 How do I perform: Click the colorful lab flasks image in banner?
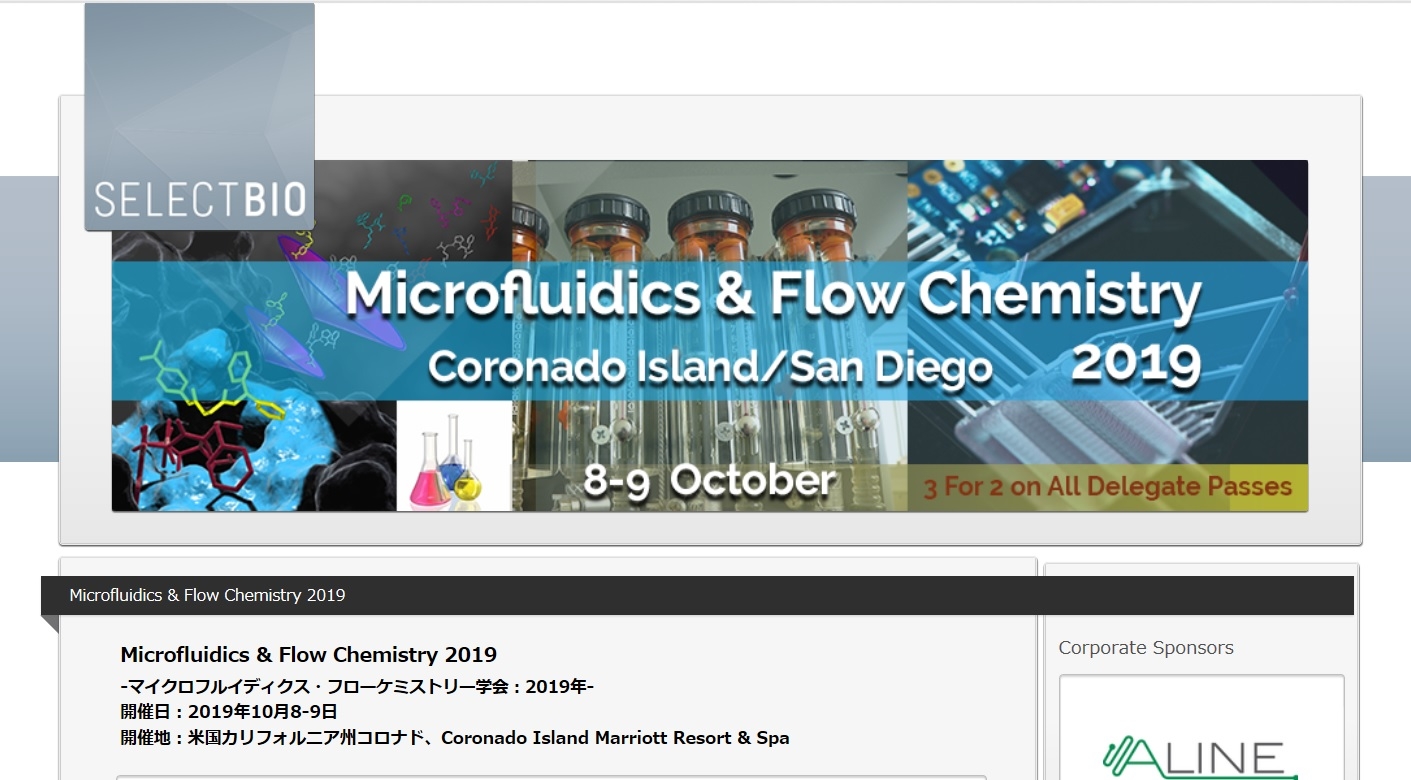coord(454,456)
